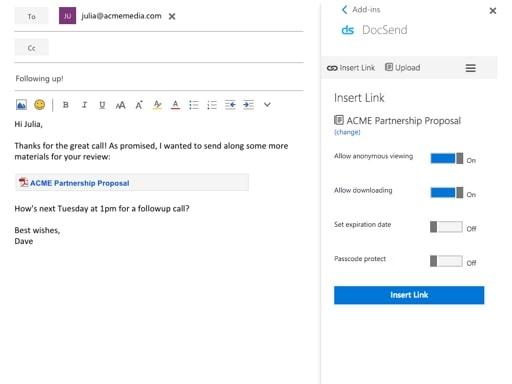
Task: Click the (change) document link
Action: coord(347,132)
